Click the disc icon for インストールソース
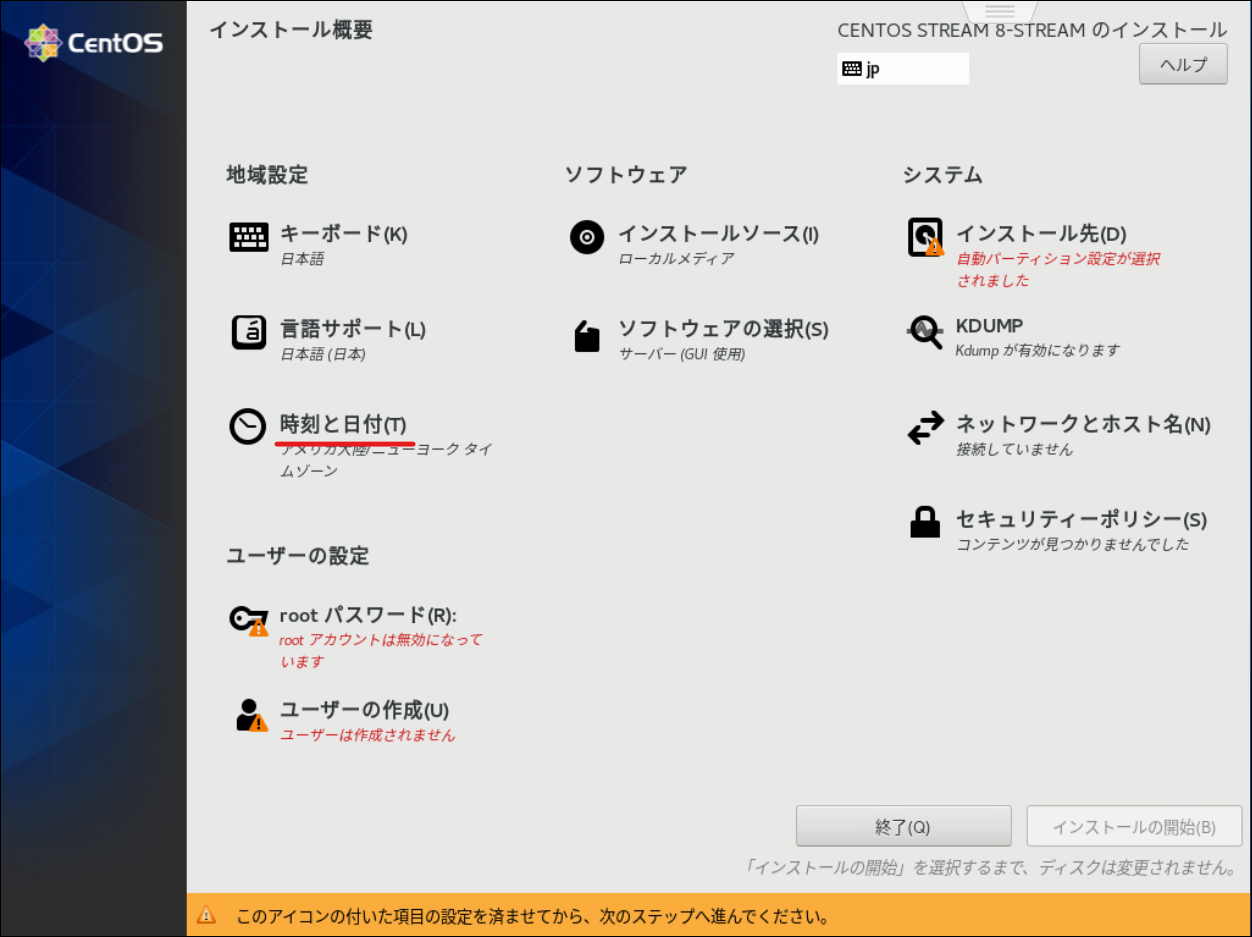Viewport: 1252px width, 937px height. click(587, 237)
